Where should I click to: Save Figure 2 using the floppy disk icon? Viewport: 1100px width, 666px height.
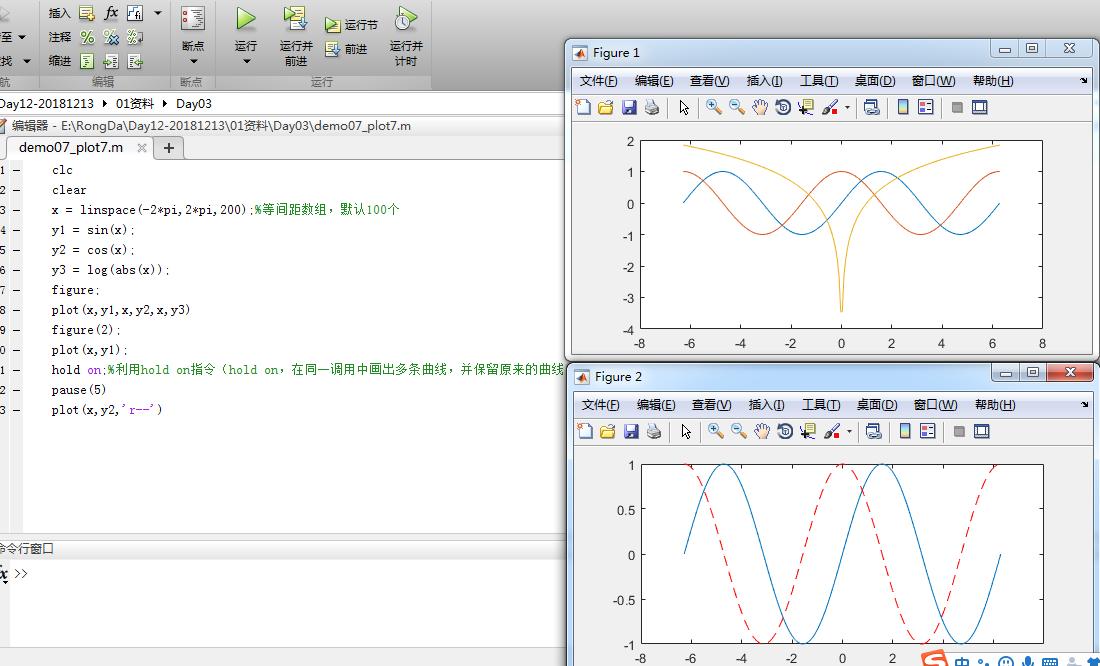click(631, 431)
